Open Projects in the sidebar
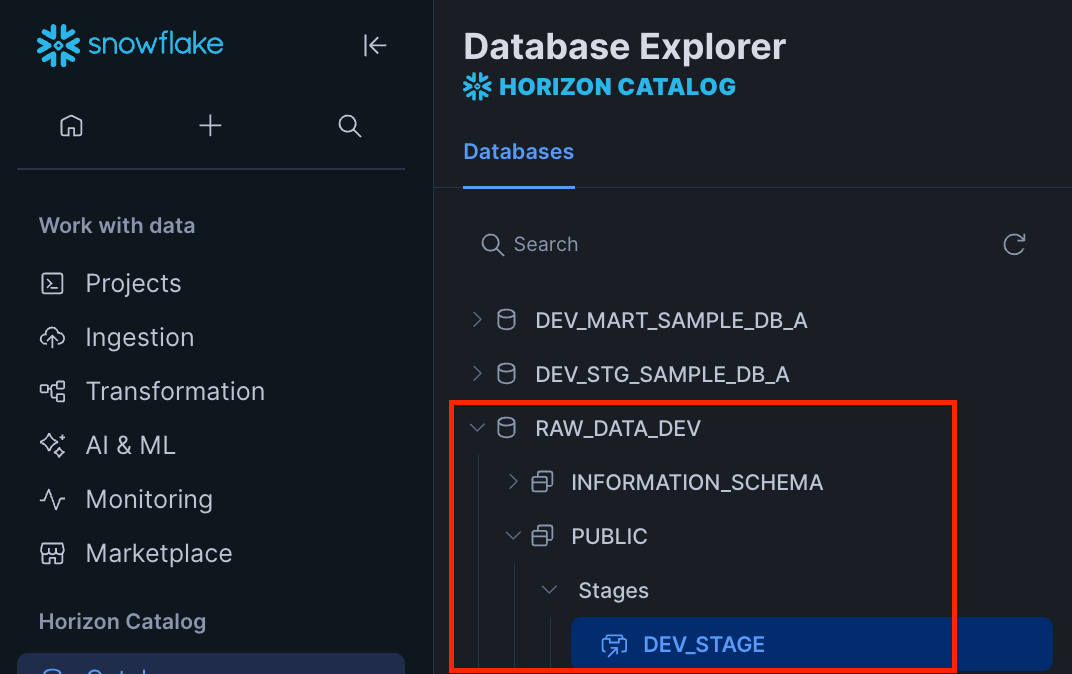This screenshot has height=674, width=1072. (133, 284)
